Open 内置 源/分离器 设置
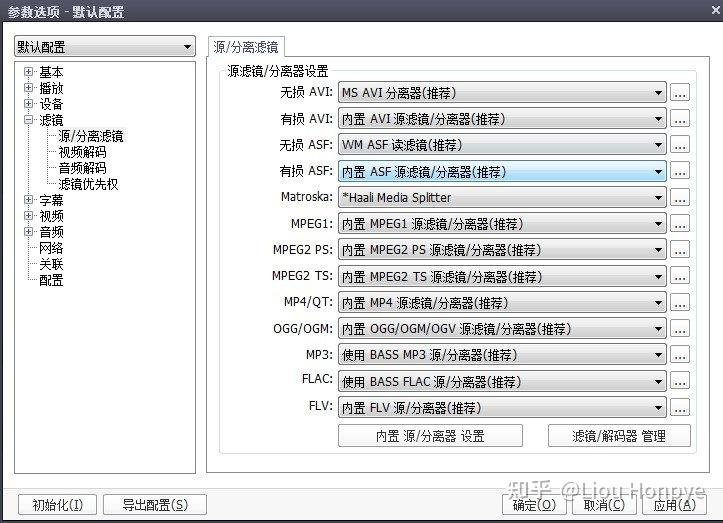The width and height of the screenshot is (723, 523). pyautogui.click(x=430, y=436)
